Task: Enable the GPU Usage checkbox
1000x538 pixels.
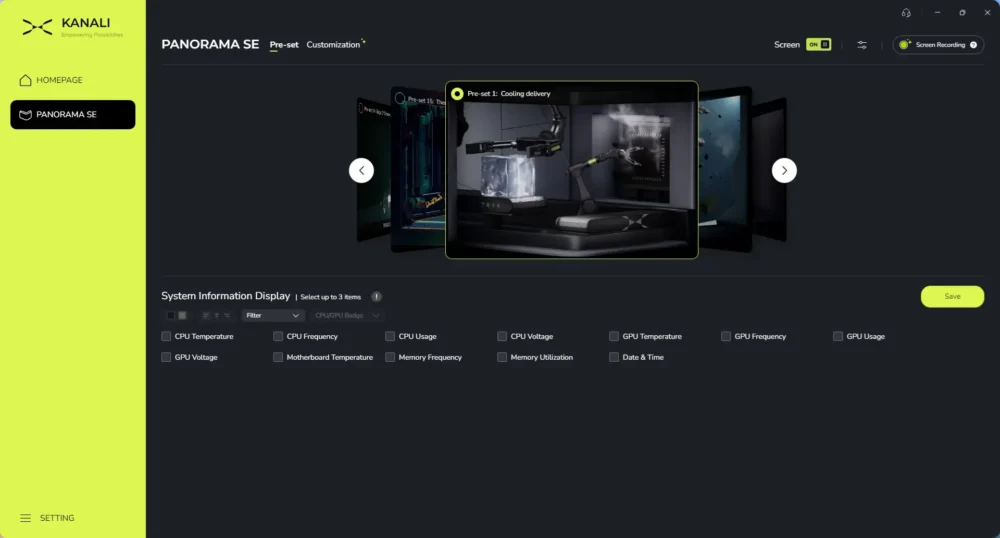Action: pyautogui.click(x=837, y=337)
